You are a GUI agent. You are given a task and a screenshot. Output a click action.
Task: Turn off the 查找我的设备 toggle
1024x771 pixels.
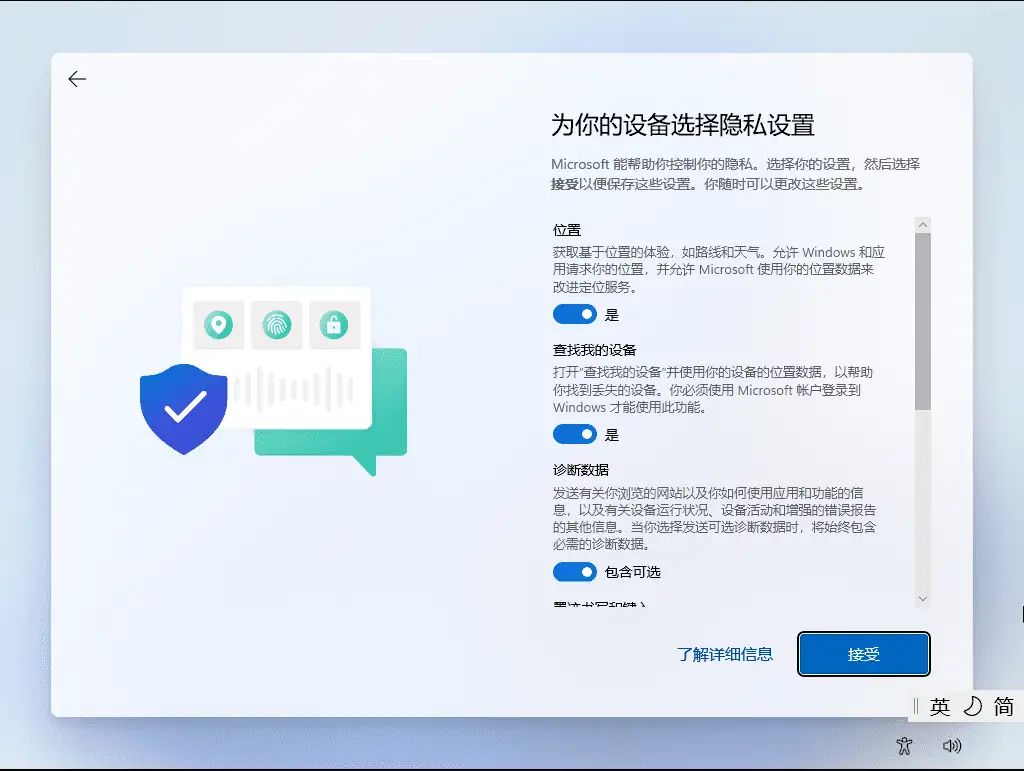[x=574, y=434]
